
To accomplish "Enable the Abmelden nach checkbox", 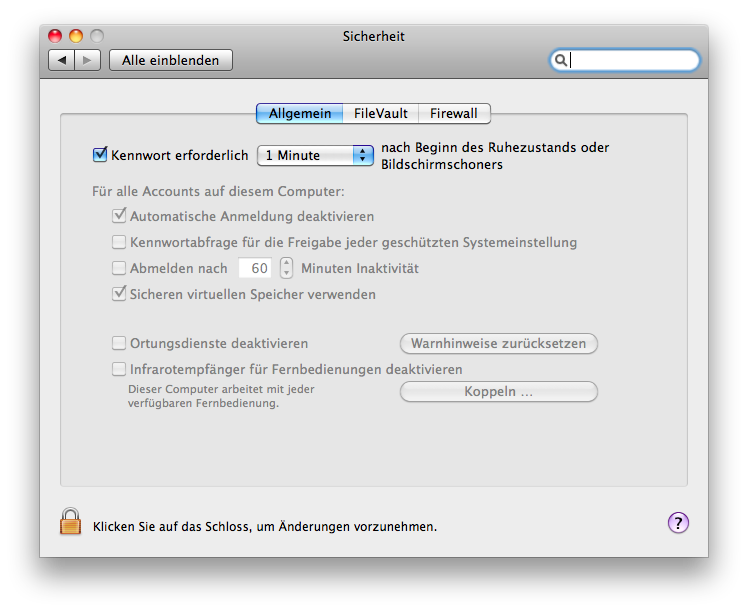I will click(x=119, y=268).
